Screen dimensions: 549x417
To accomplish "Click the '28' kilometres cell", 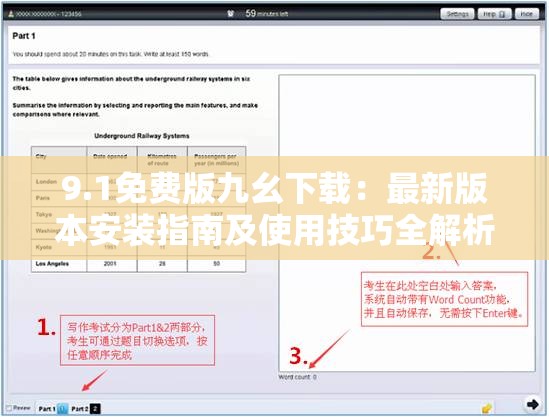I will tap(162, 264).
